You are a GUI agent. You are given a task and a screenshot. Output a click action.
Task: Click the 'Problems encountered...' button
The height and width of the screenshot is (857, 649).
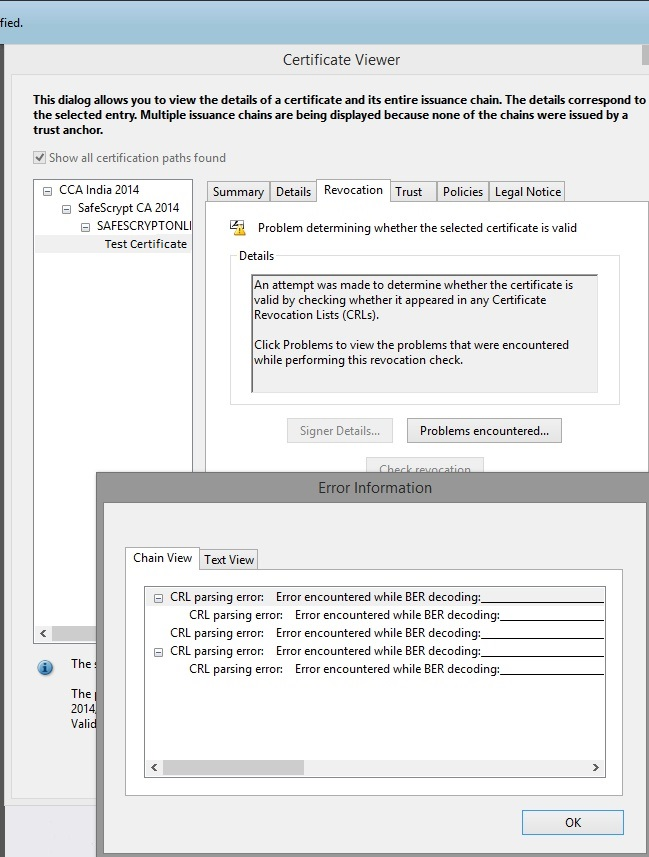(x=484, y=431)
